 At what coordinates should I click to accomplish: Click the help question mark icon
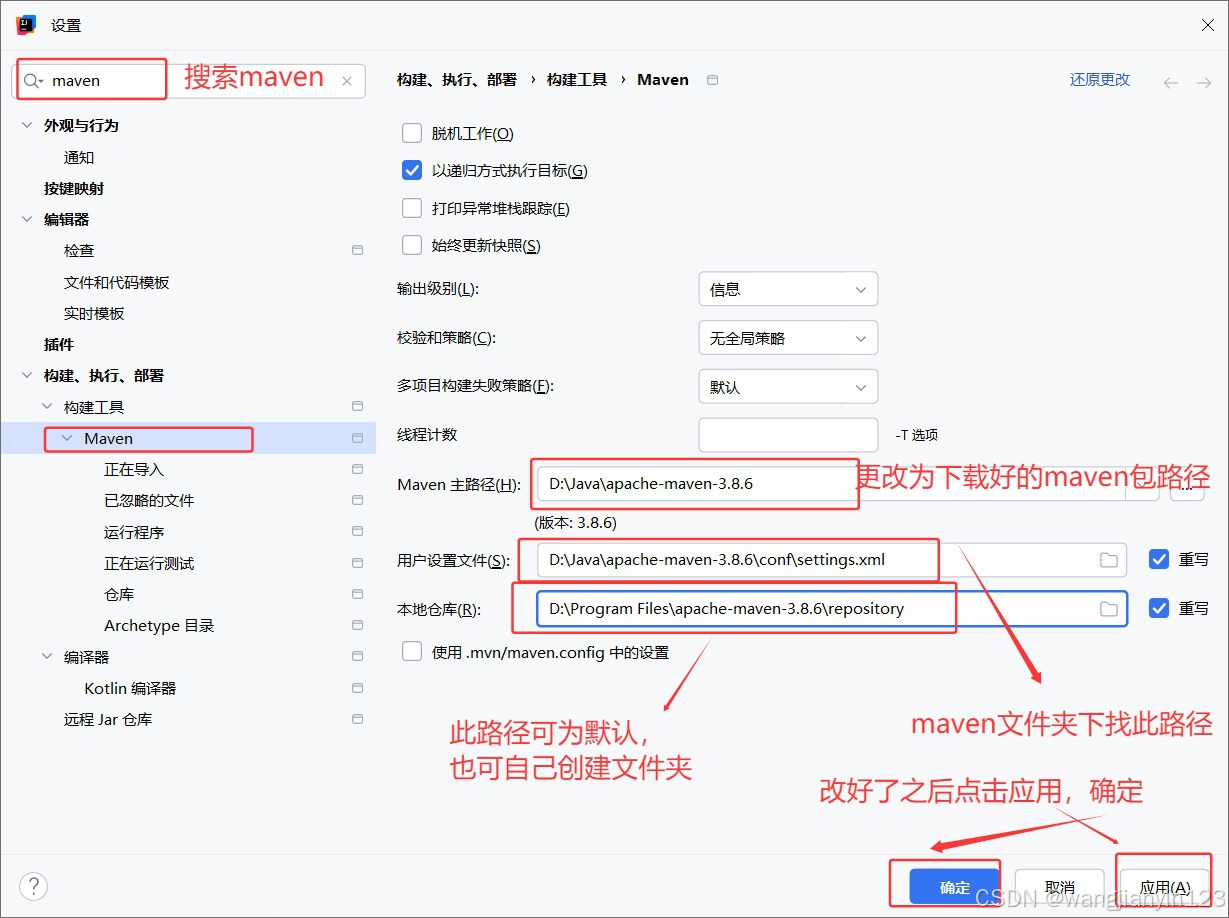33,886
